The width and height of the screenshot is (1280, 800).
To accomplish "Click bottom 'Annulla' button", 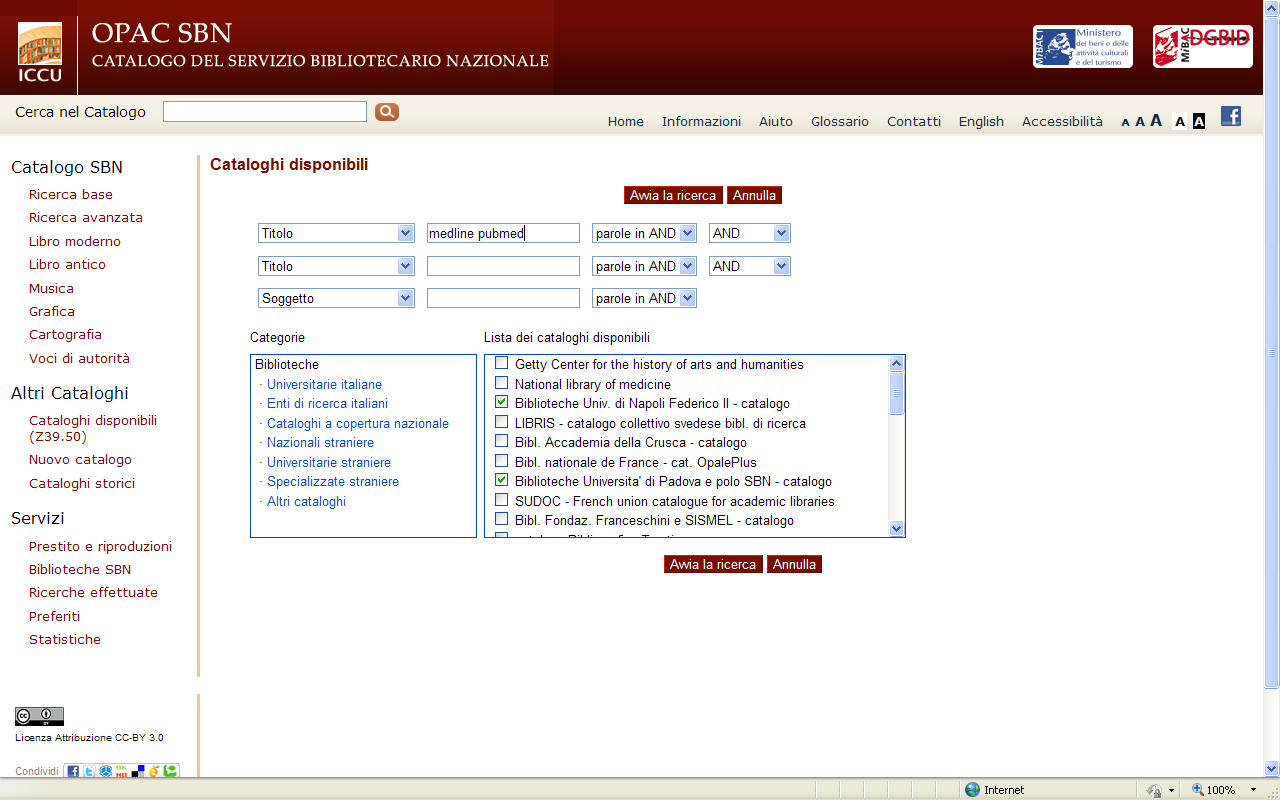I will point(794,564).
